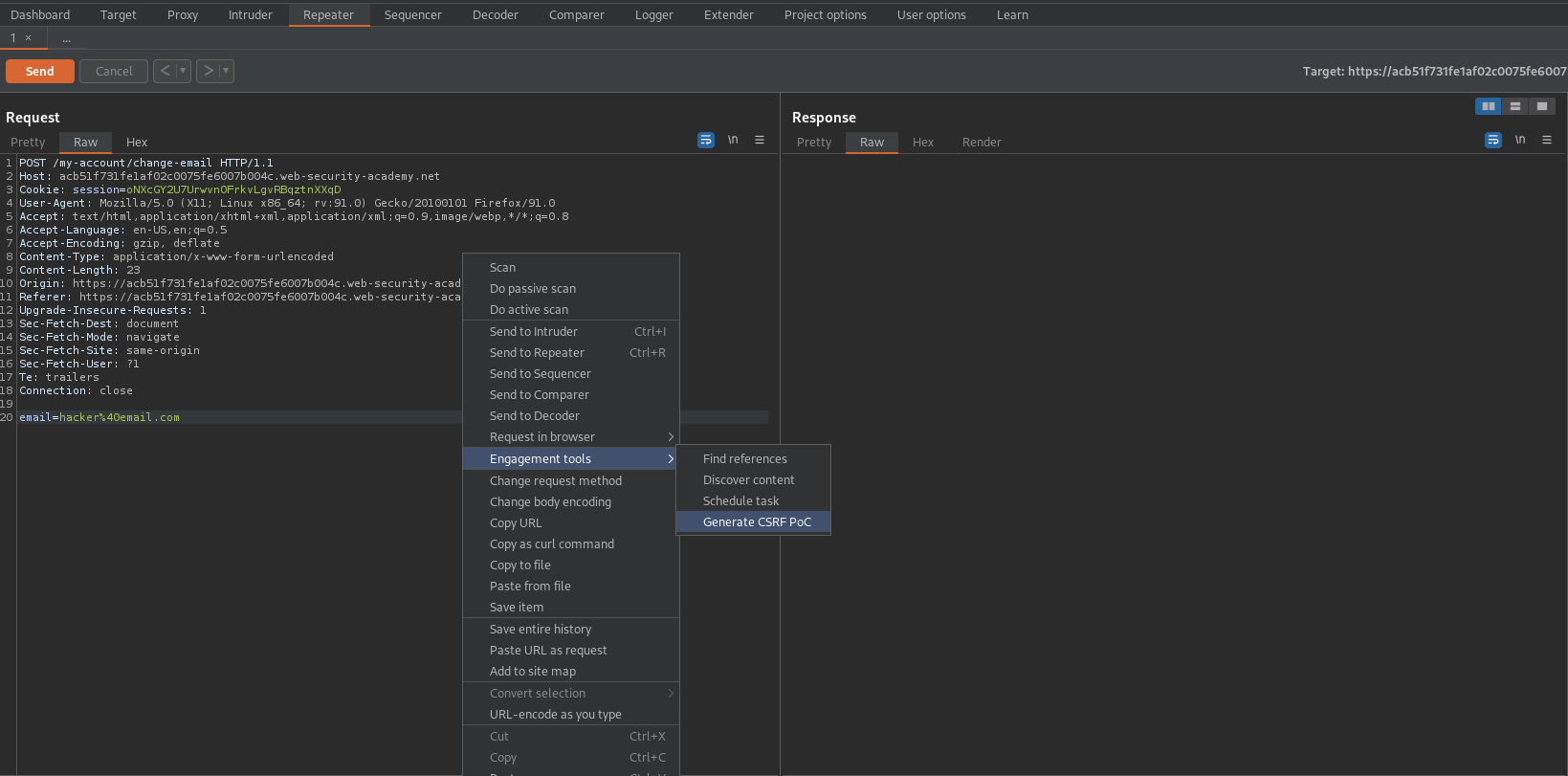Switch to top-bottom split layout view

[x=1515, y=106]
